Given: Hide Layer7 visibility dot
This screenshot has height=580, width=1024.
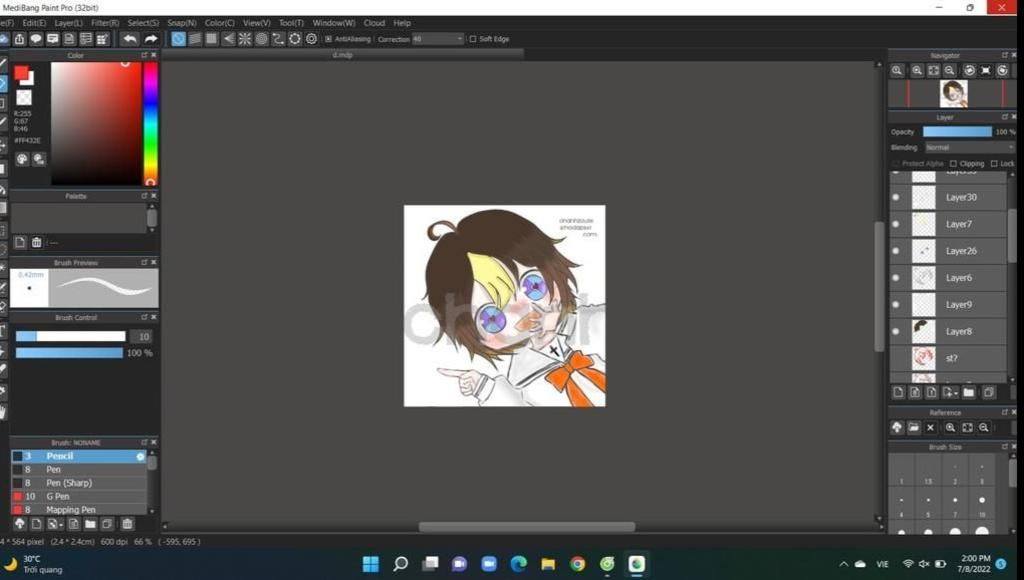Looking at the screenshot, I should (x=896, y=224).
